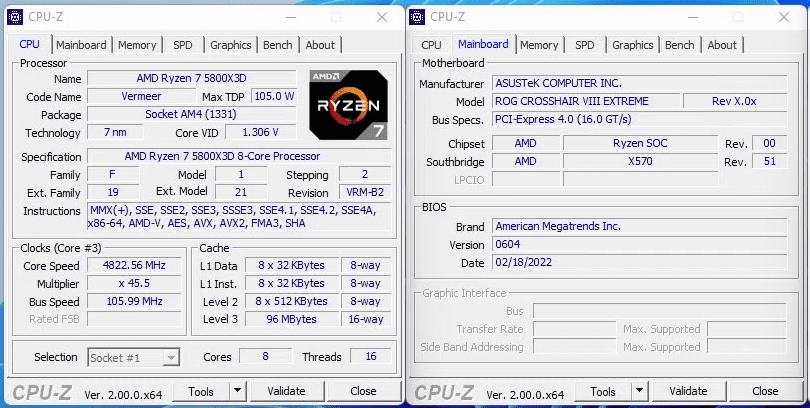Viewport: 810px width, 408px height.
Task: Open Bench tab in right window
Action: click(x=679, y=45)
